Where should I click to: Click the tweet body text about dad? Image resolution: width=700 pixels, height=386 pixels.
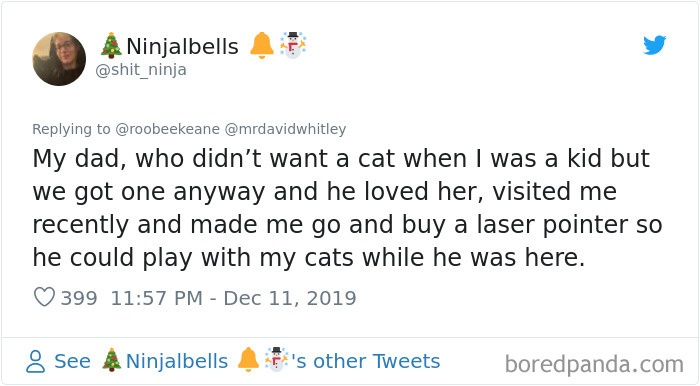click(x=347, y=208)
